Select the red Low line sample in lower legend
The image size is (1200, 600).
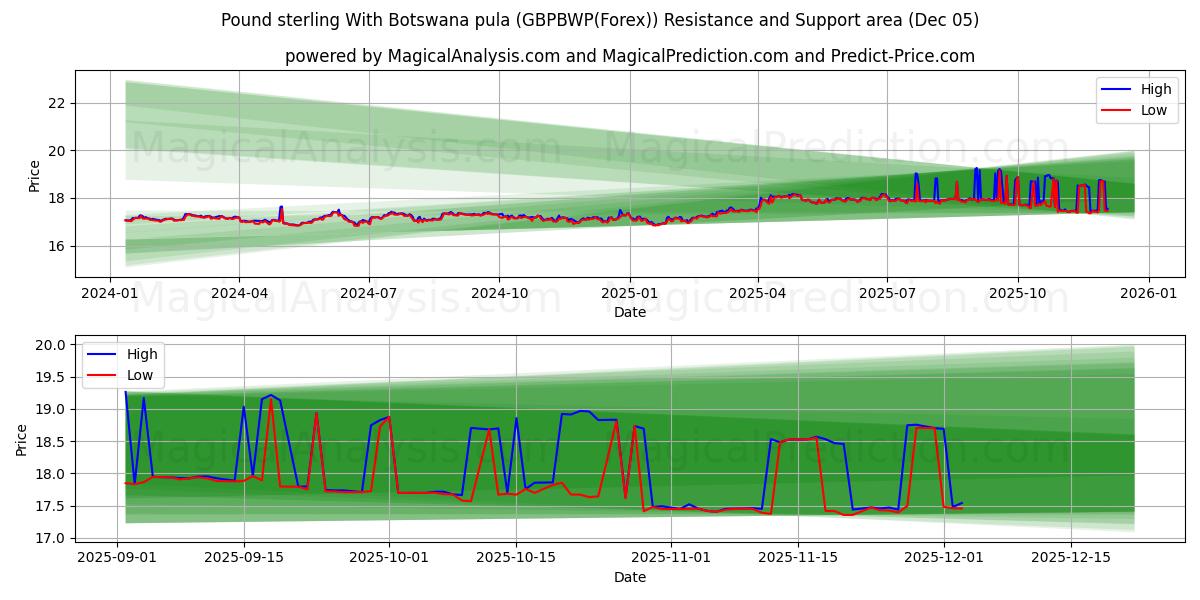pyautogui.click(x=102, y=374)
